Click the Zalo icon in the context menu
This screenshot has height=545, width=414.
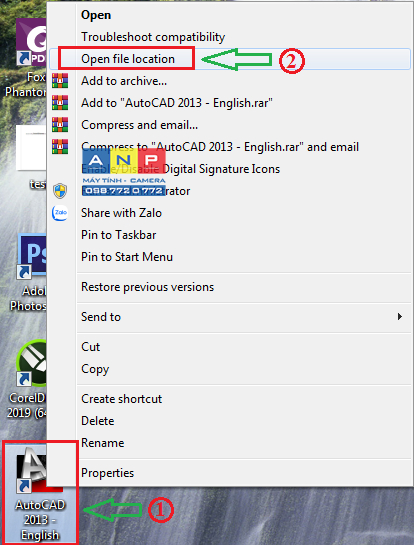point(60,213)
